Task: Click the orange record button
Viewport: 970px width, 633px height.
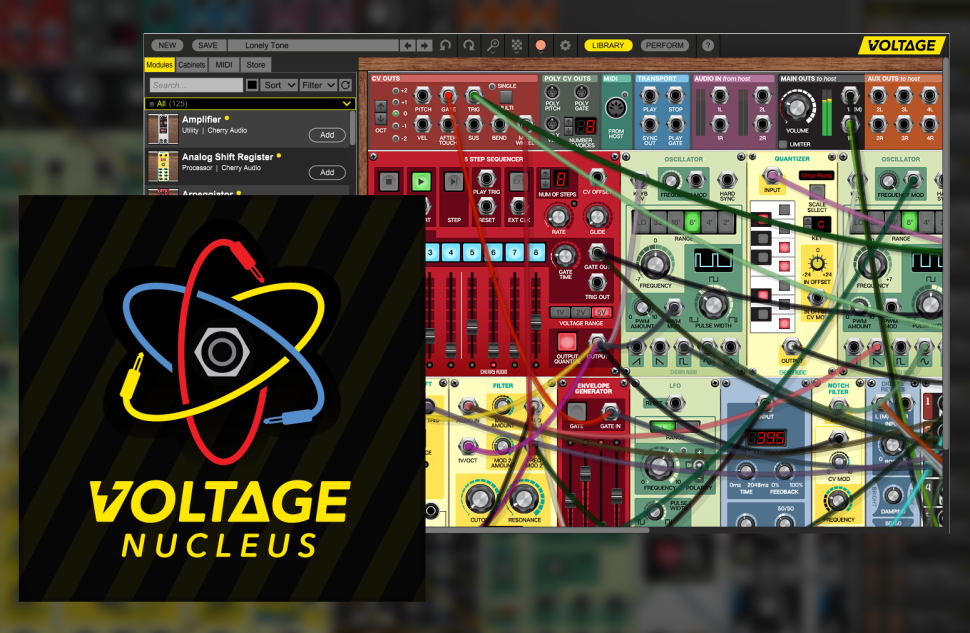Action: (541, 45)
